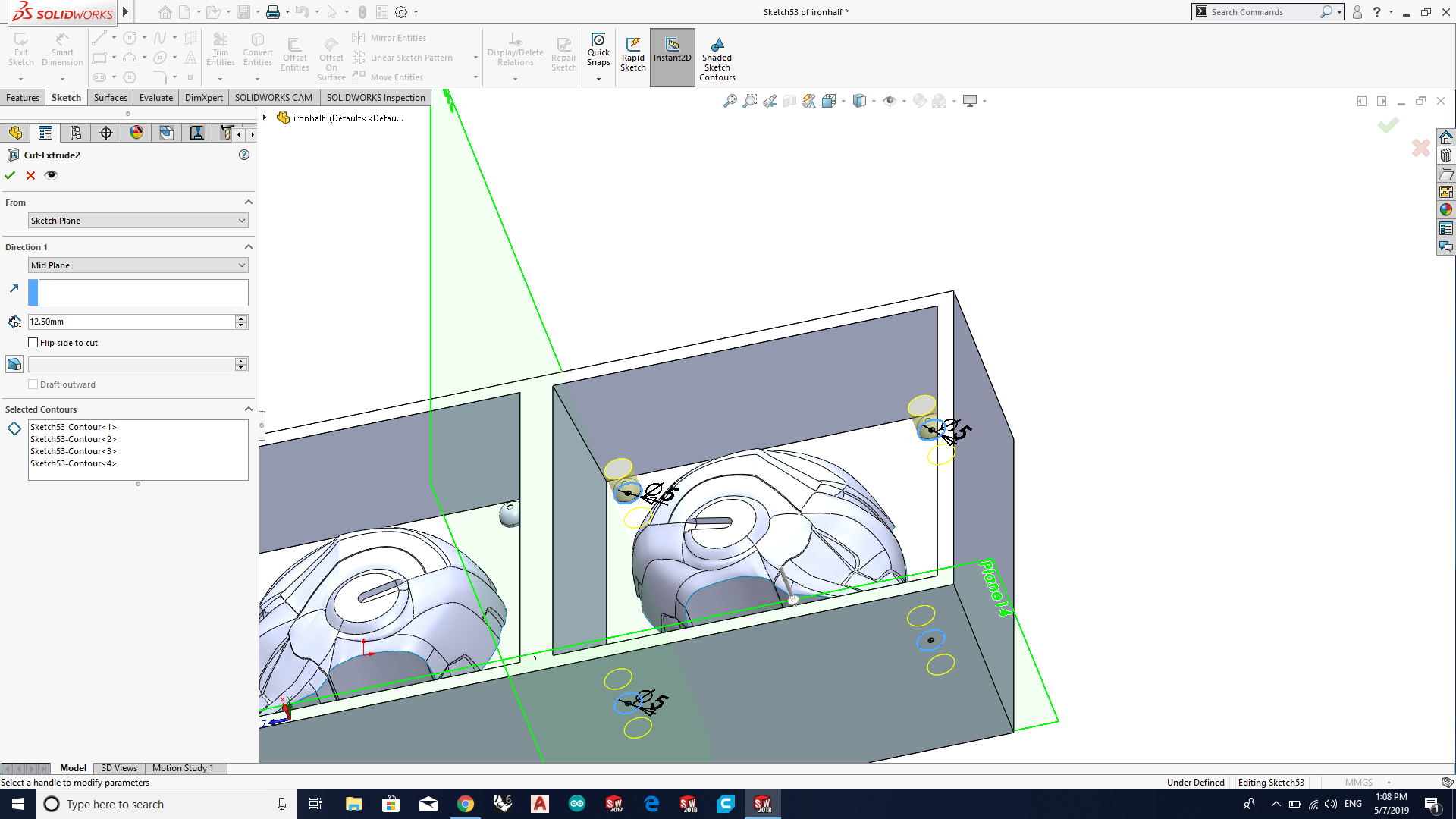Screen dimensions: 1456x819
Task: Toggle the detailed preview eye icon
Action: [51, 175]
